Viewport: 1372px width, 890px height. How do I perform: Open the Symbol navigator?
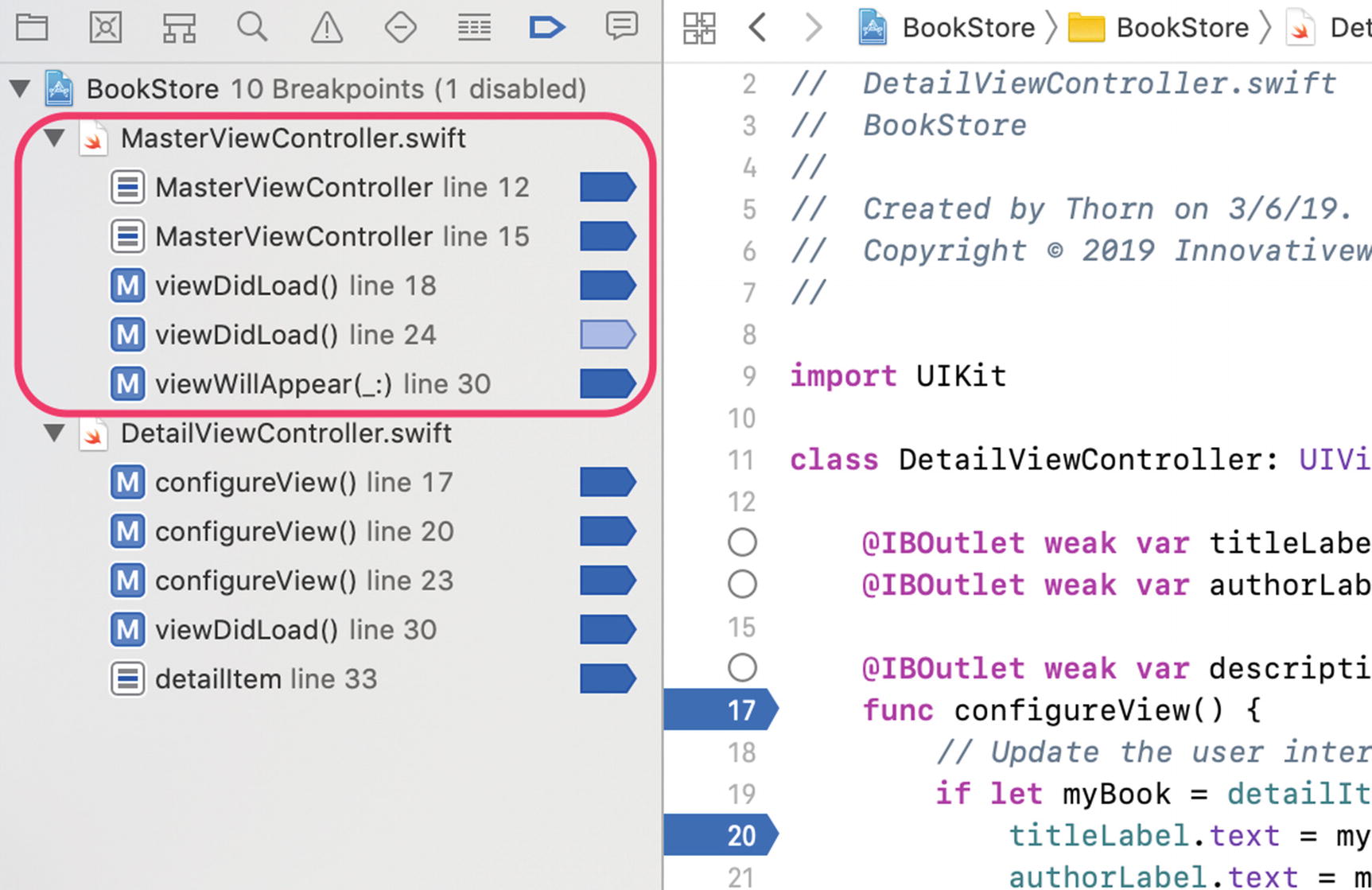click(179, 27)
